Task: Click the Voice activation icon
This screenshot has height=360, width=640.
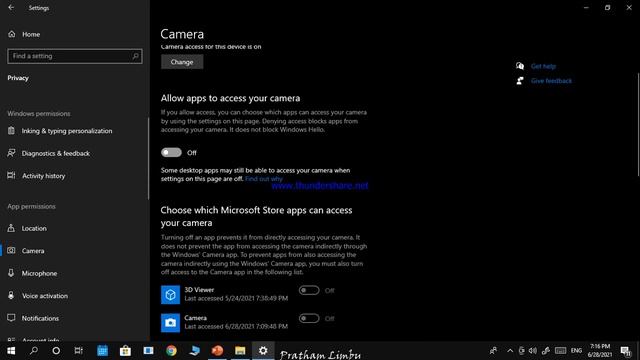Action: (11, 296)
